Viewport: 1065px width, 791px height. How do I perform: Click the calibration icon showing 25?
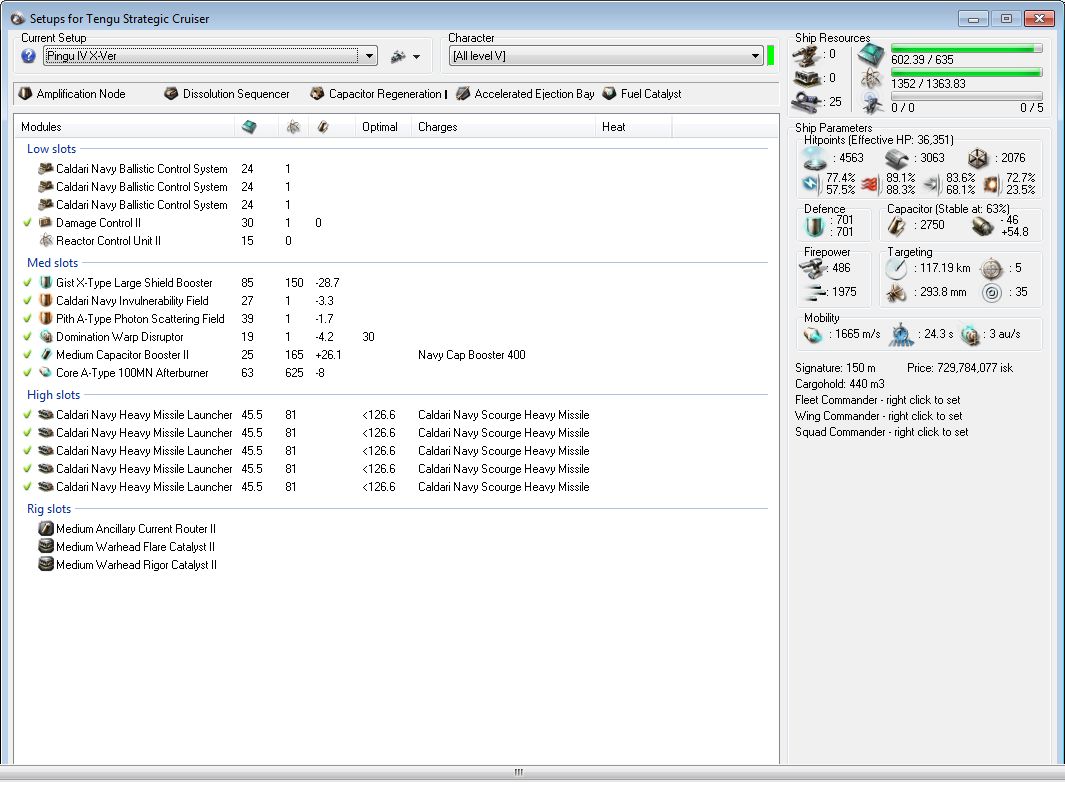tap(806, 103)
